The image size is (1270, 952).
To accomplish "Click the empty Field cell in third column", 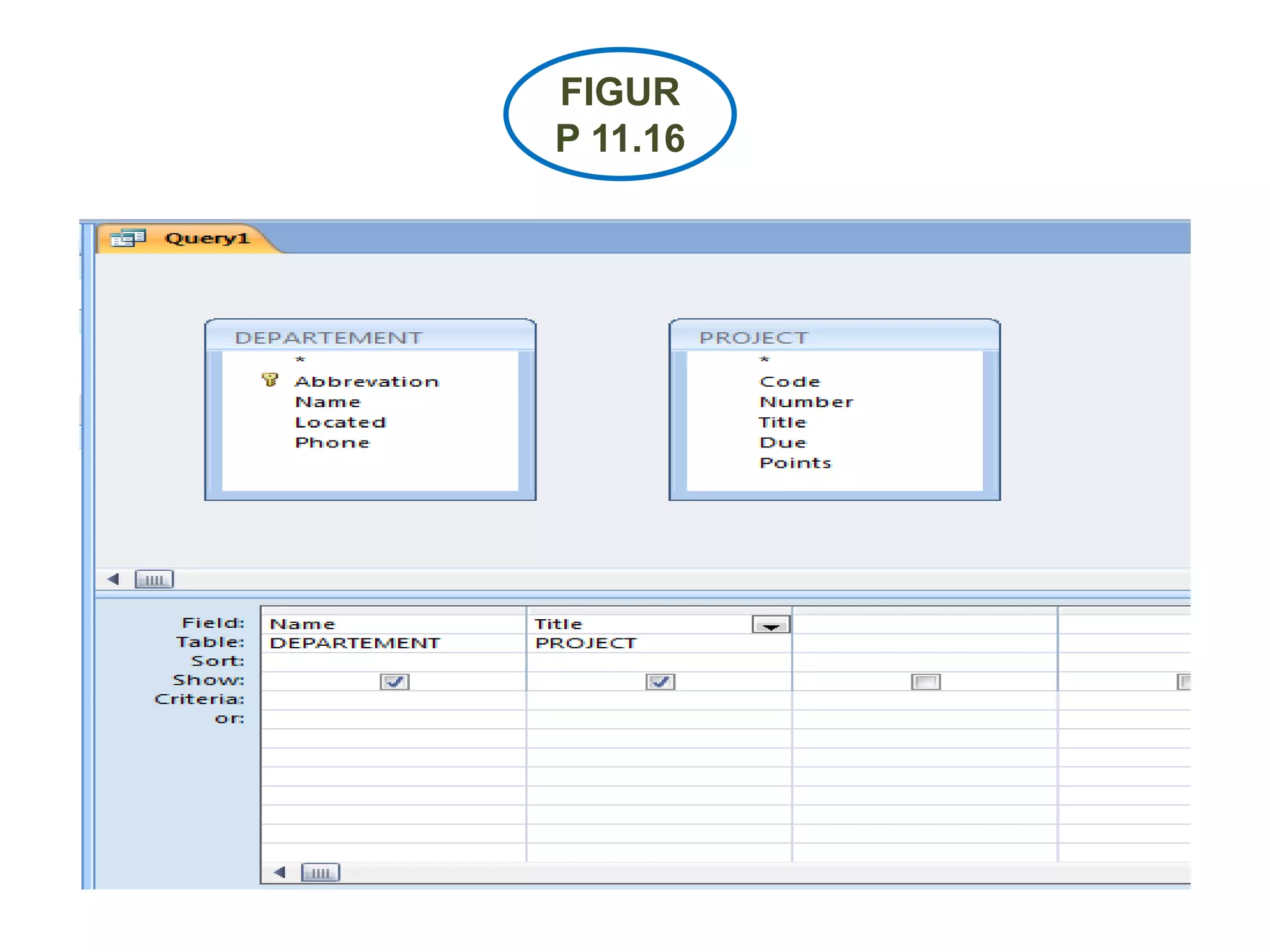I will 925,624.
